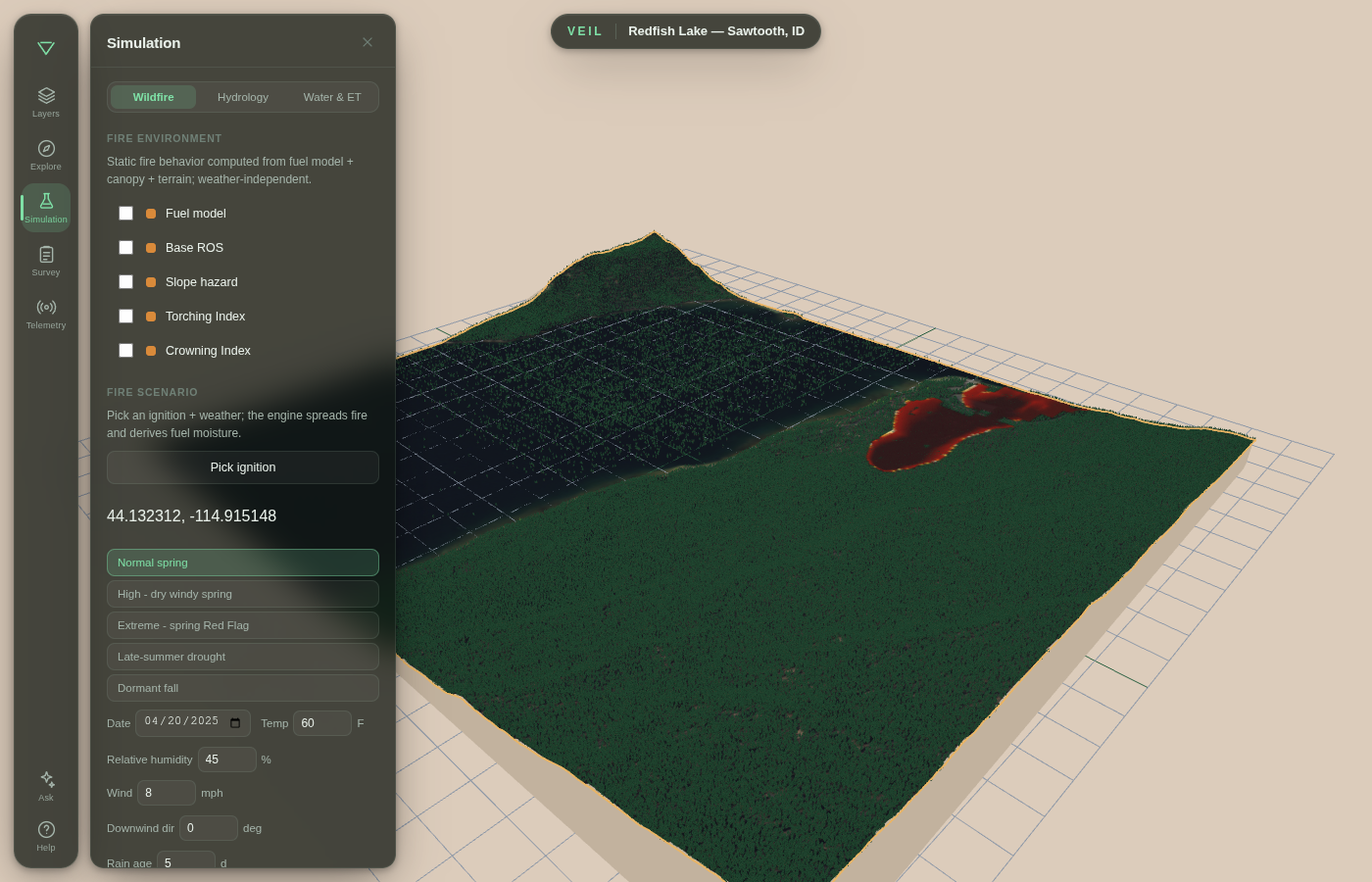Image resolution: width=1372 pixels, height=882 pixels.
Task: Click the Slope hazard orange swatch
Action: click(151, 282)
